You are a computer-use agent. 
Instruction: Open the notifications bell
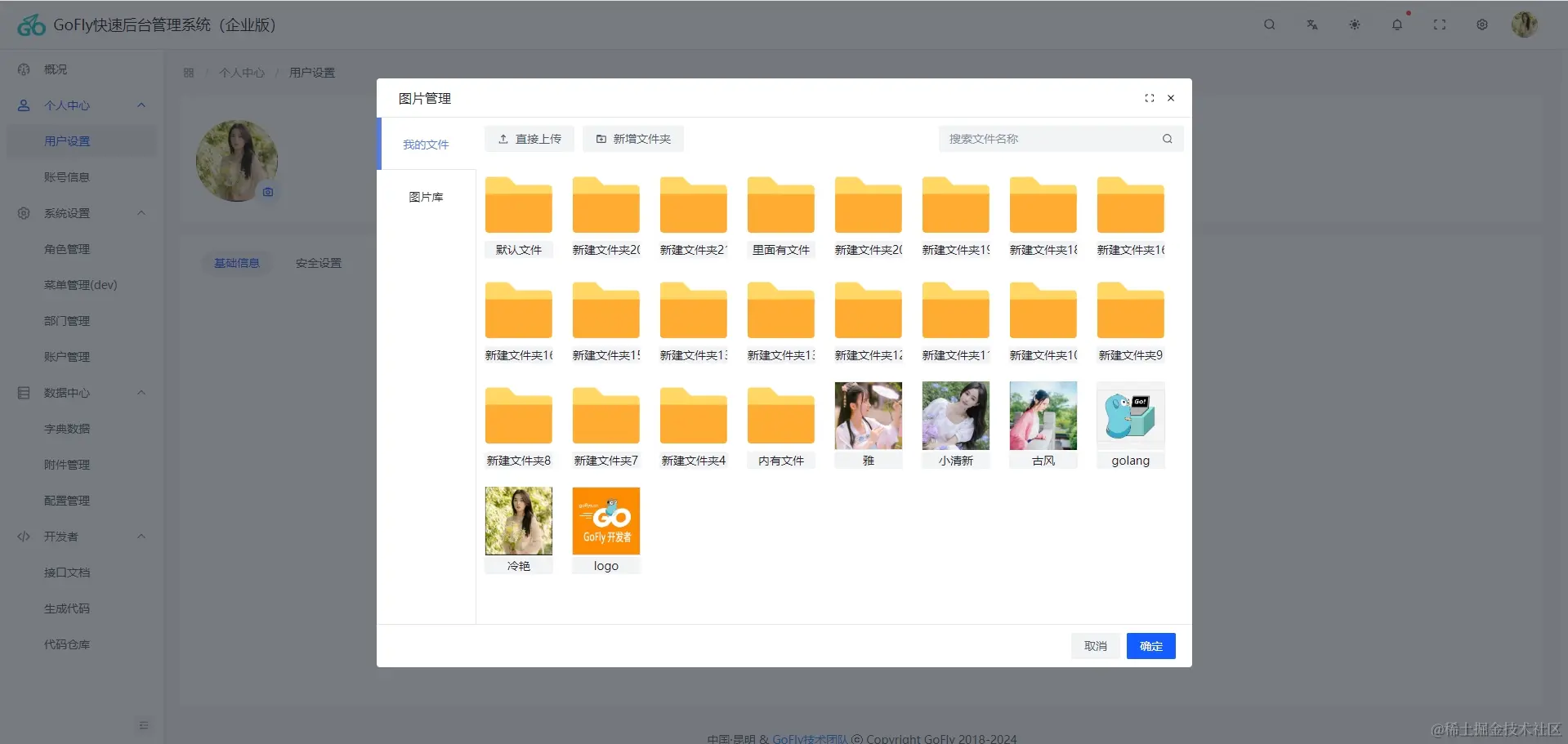(x=1396, y=25)
